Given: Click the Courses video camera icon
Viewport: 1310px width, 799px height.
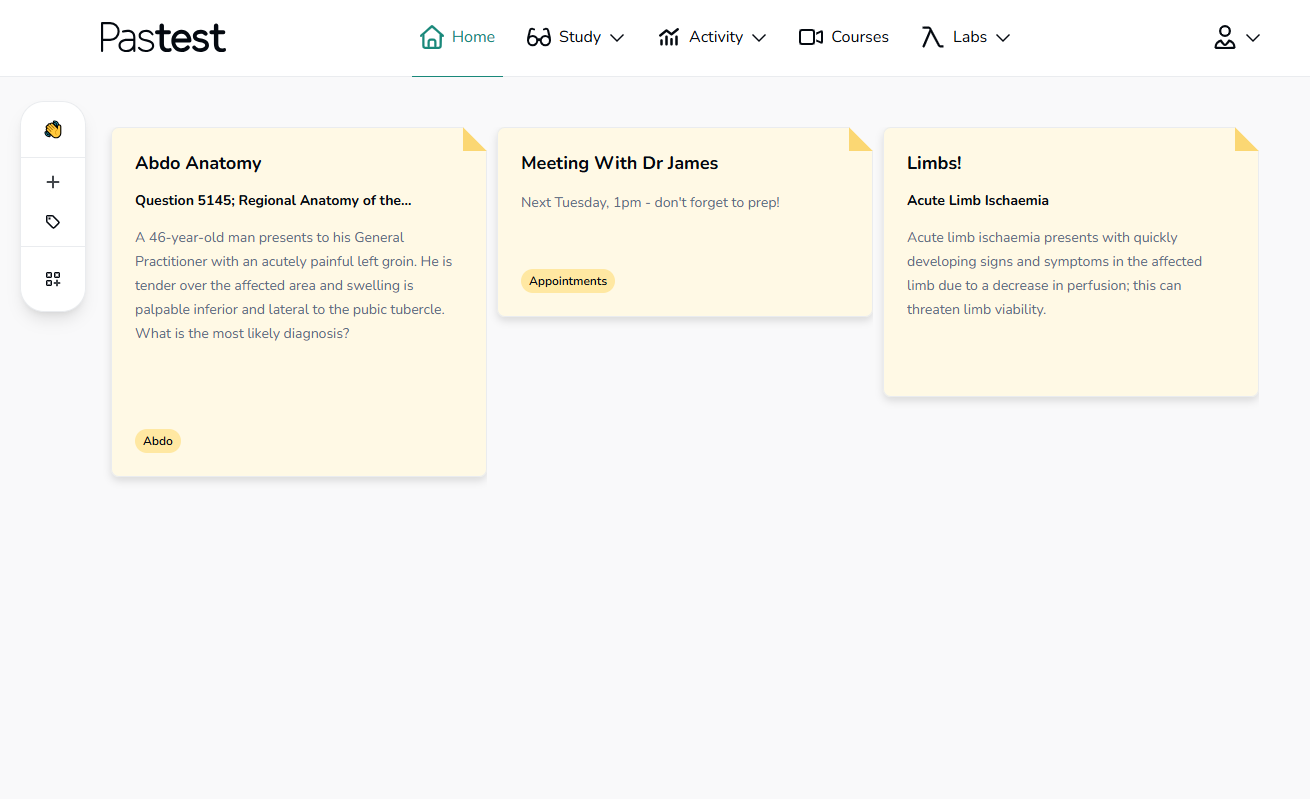Looking at the screenshot, I should pyautogui.click(x=810, y=38).
